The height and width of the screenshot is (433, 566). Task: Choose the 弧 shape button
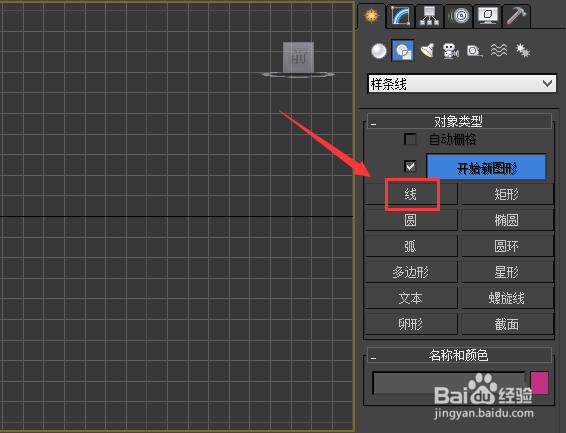411,246
